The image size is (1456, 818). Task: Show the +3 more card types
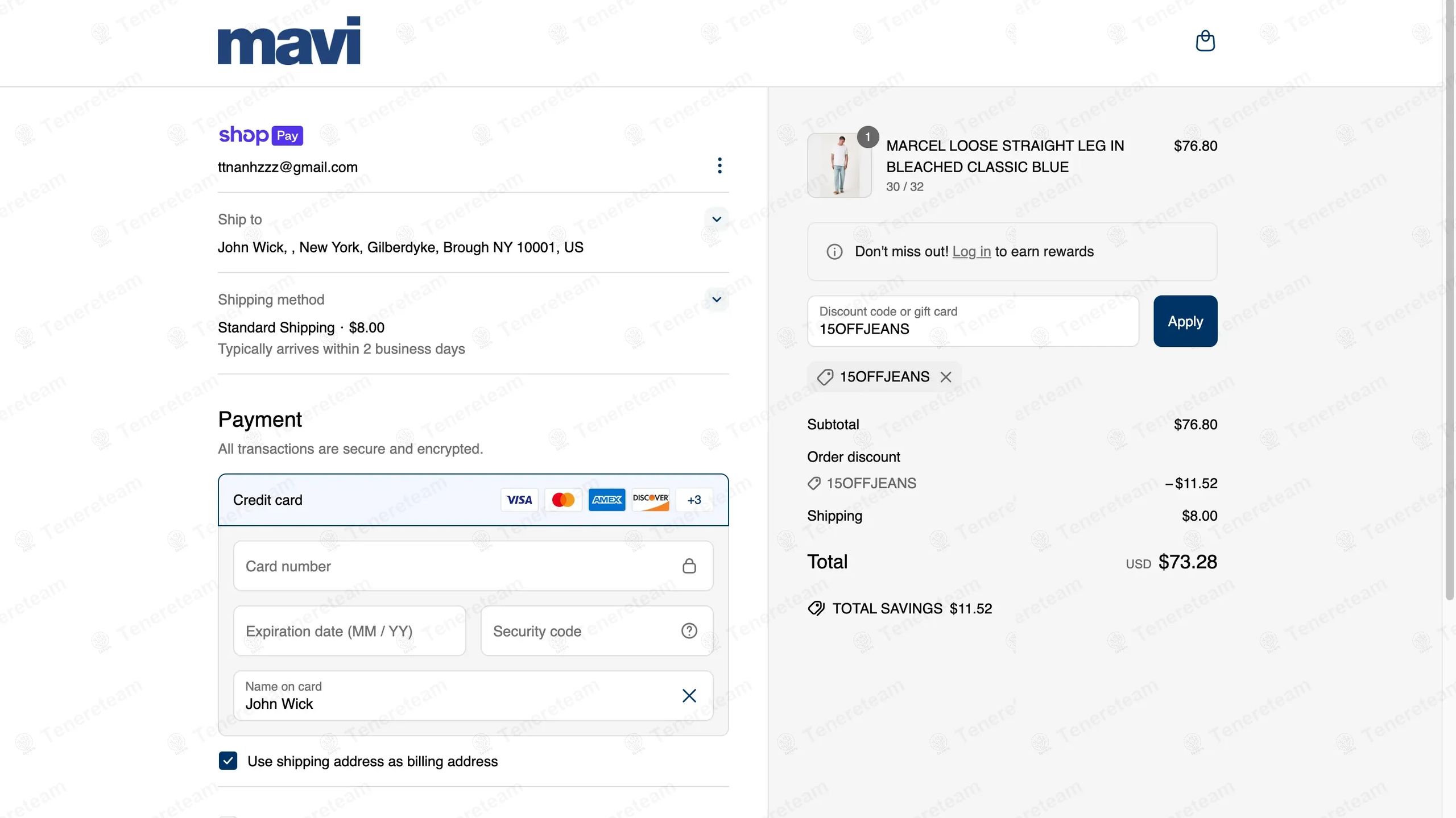(x=694, y=500)
